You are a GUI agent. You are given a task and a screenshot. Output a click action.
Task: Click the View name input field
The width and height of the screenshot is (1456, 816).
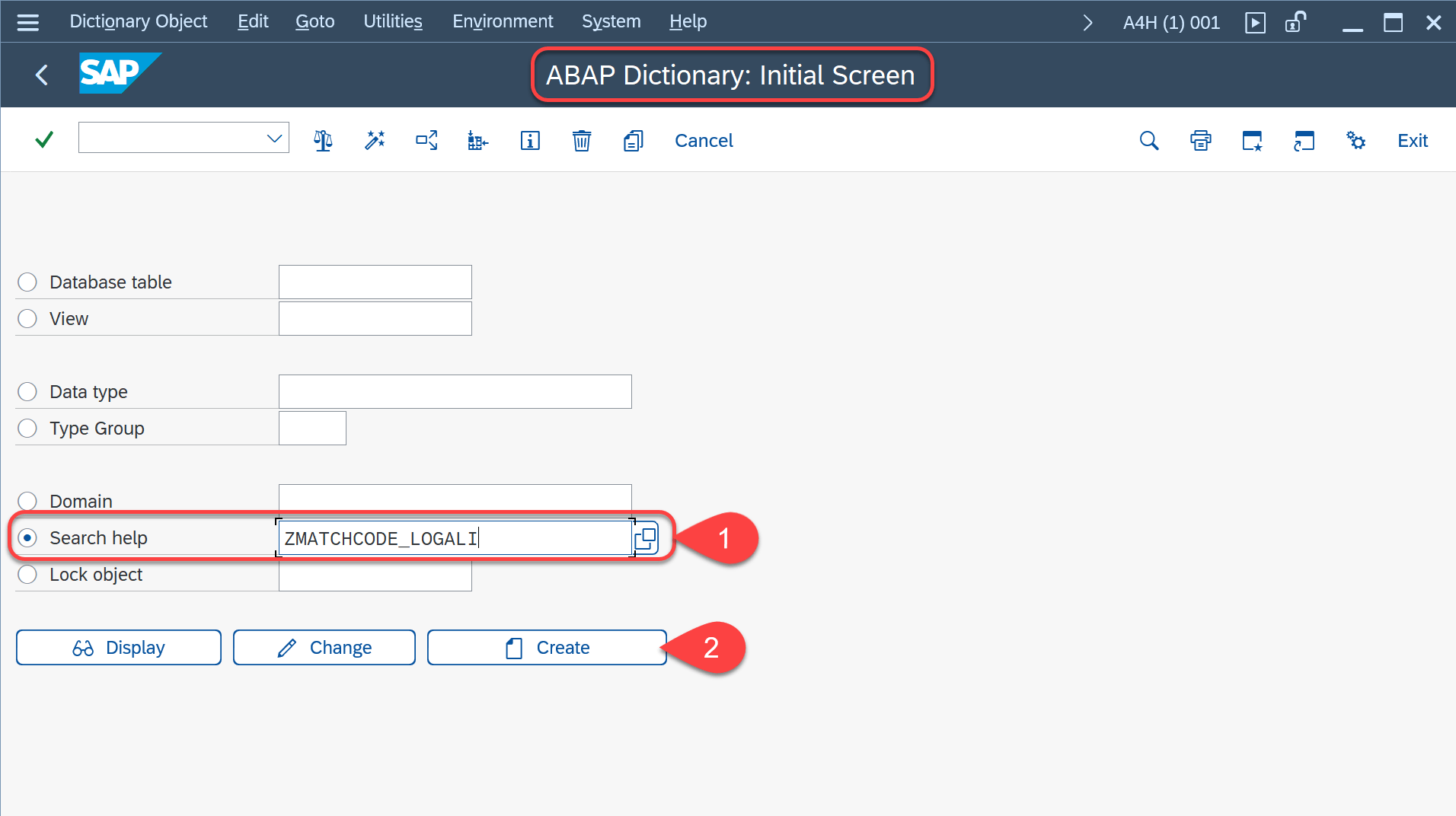(x=375, y=319)
